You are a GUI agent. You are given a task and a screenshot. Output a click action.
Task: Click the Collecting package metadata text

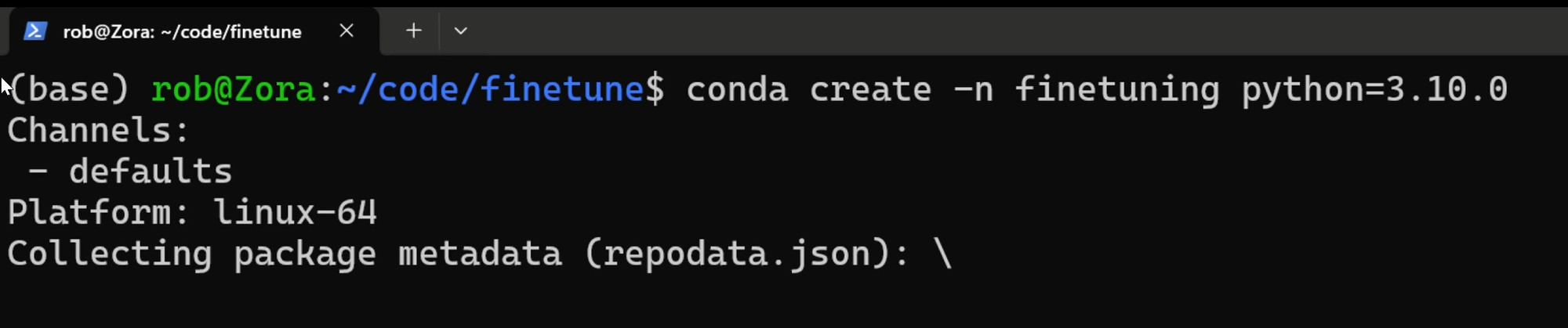[x=284, y=254]
